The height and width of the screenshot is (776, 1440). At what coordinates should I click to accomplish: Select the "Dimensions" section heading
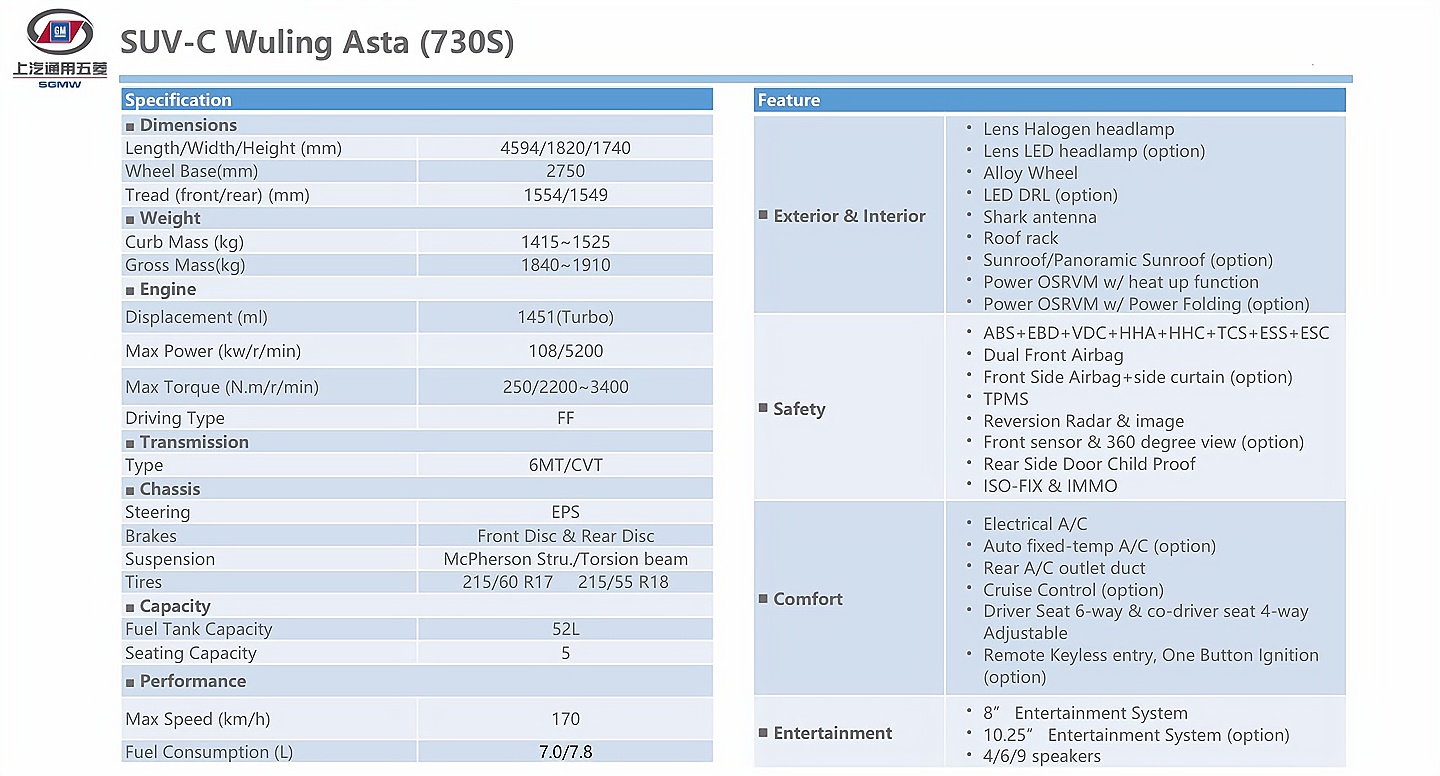(188, 125)
